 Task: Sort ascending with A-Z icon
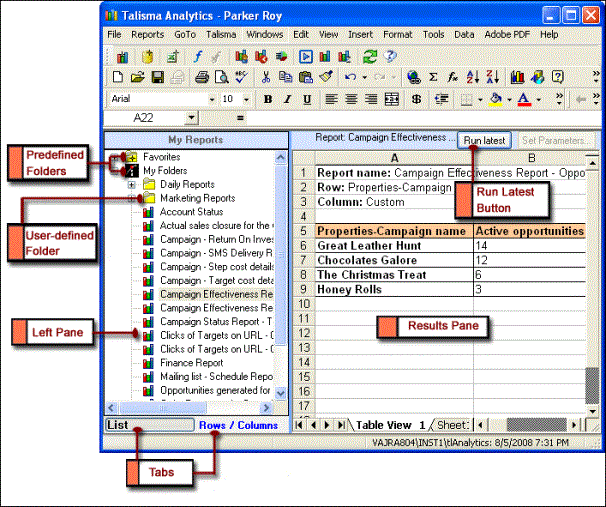[473, 77]
